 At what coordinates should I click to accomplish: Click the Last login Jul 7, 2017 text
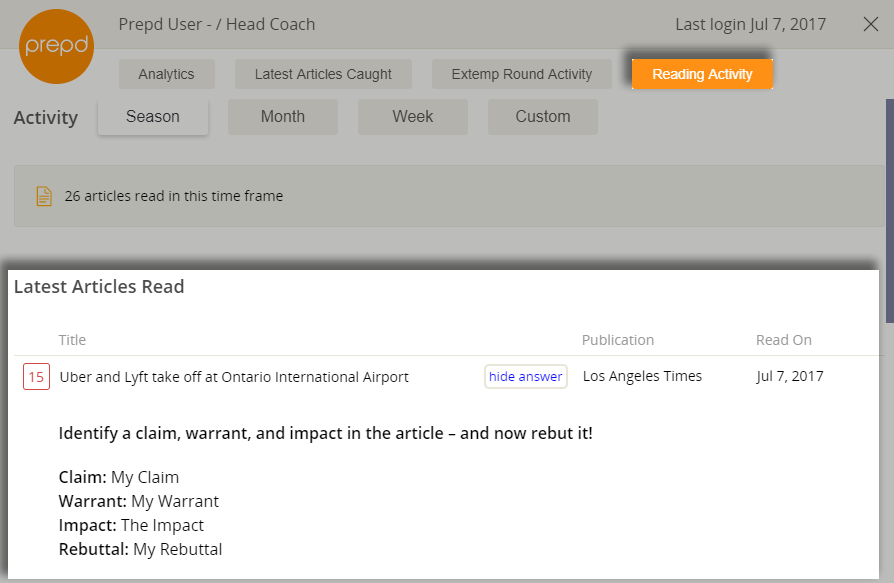tap(750, 25)
